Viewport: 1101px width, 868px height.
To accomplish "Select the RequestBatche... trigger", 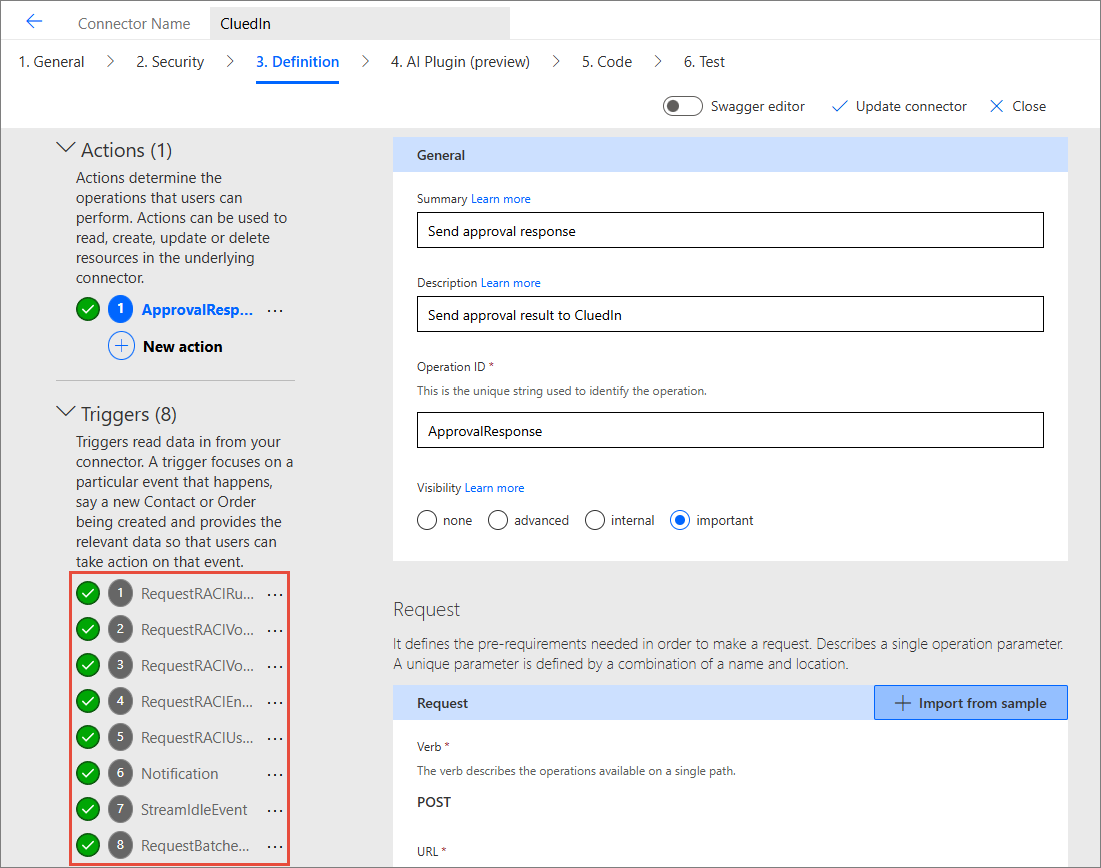I will [x=195, y=846].
